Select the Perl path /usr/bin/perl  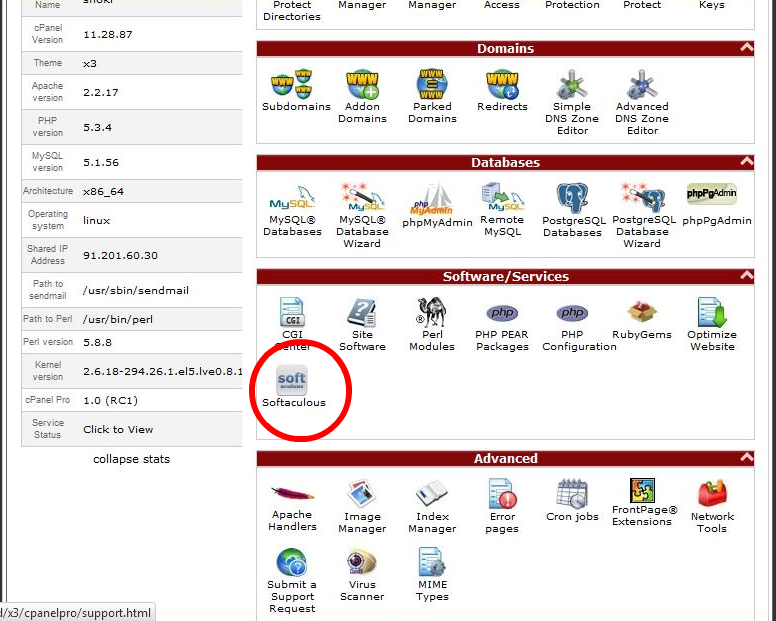[x=117, y=320]
